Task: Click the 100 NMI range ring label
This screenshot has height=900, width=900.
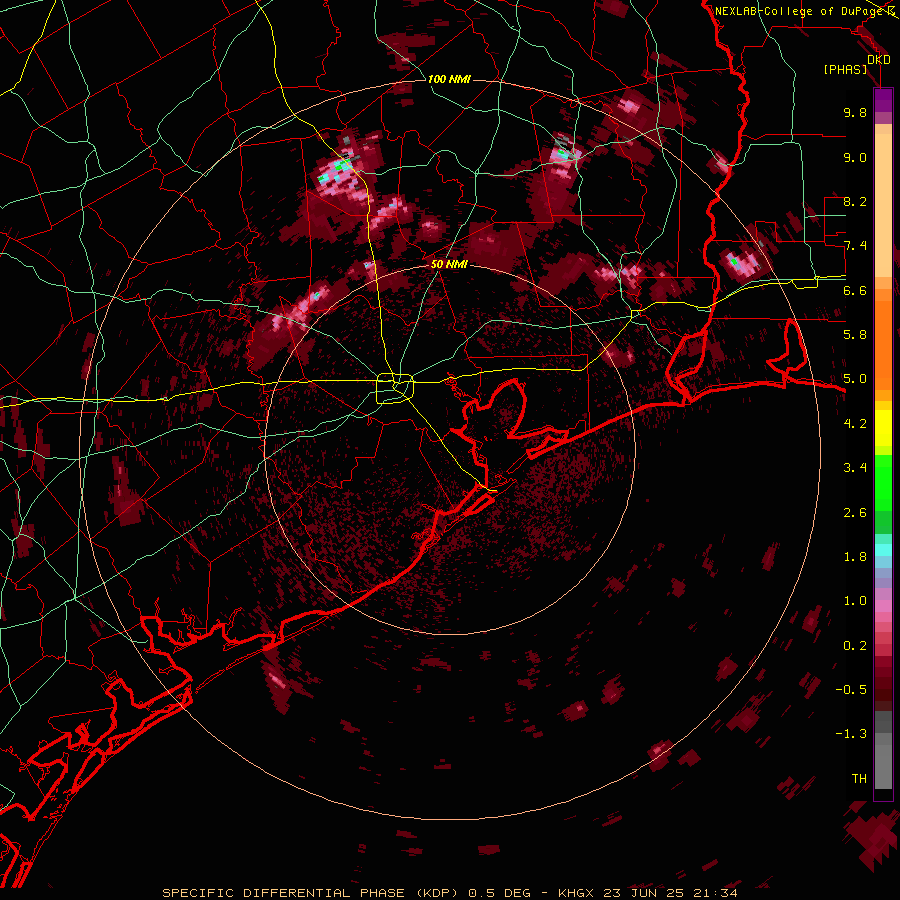Action: [449, 79]
